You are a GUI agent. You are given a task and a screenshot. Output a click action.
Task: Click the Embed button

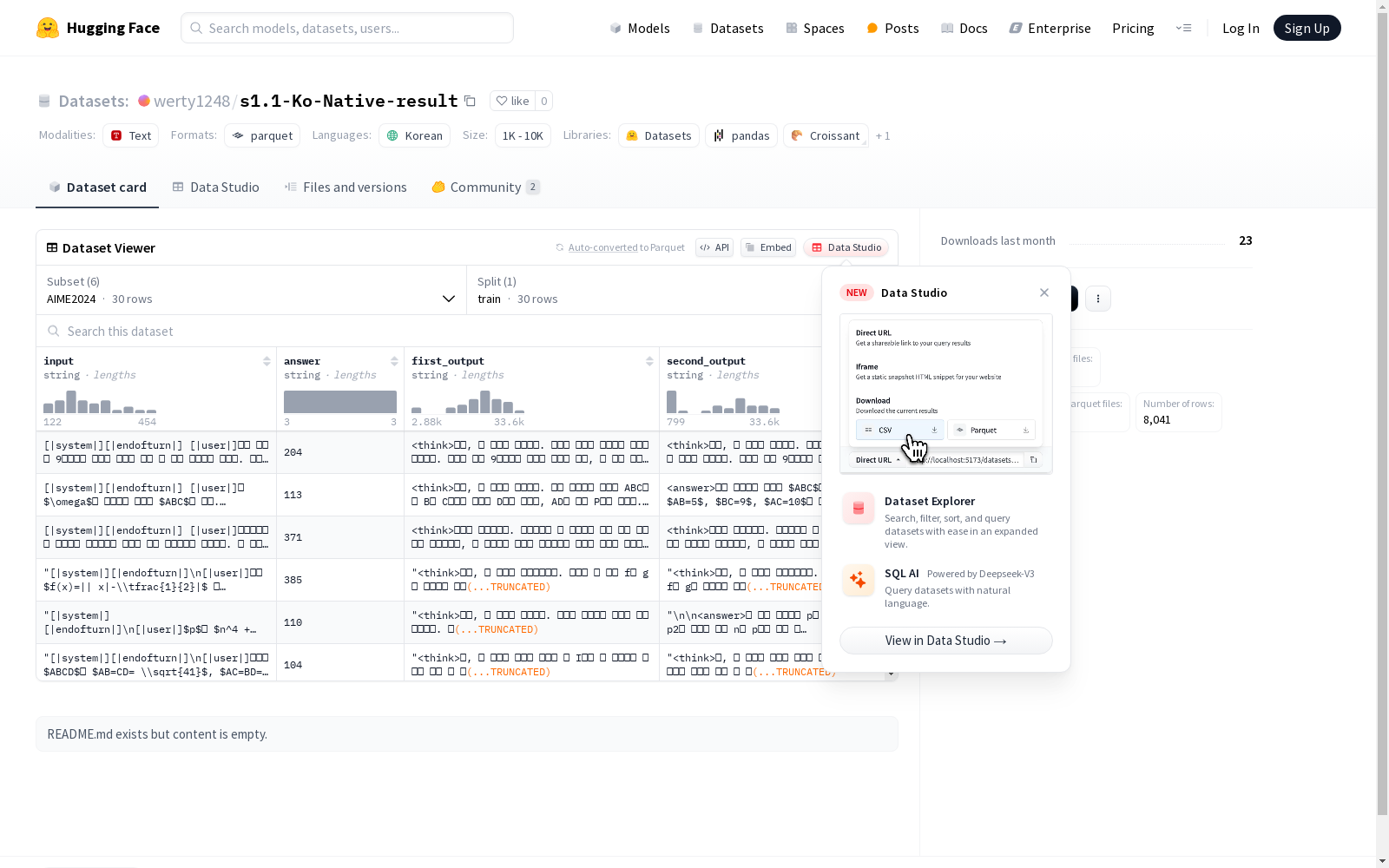(768, 247)
